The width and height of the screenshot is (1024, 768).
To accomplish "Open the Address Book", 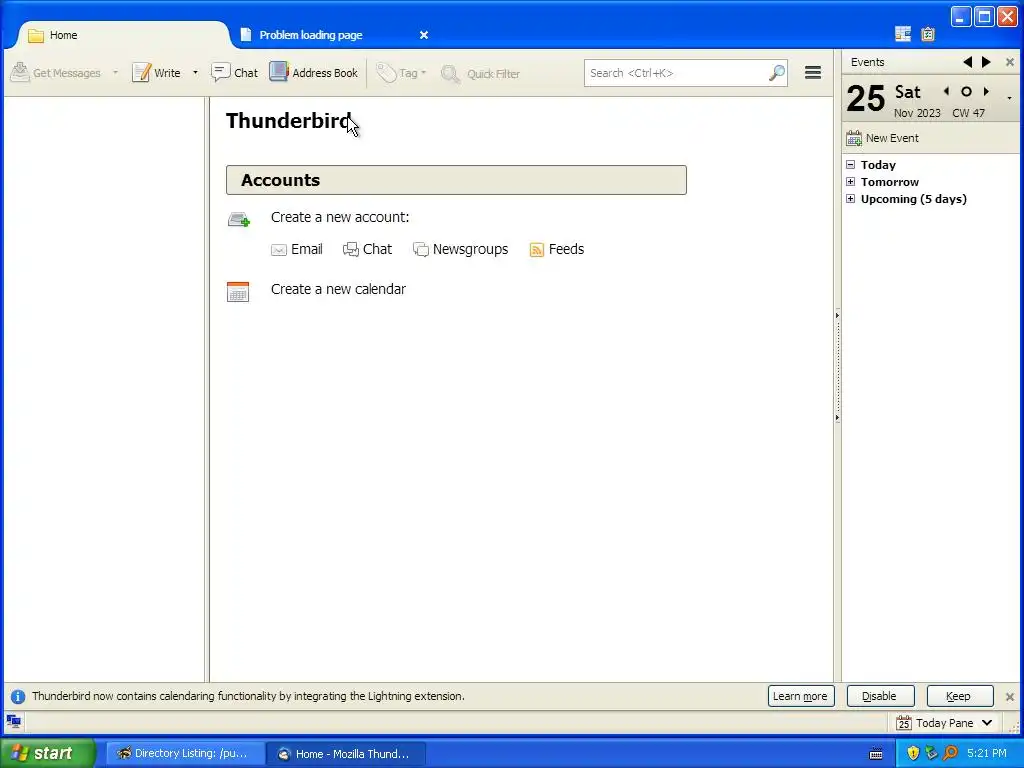I will [314, 73].
